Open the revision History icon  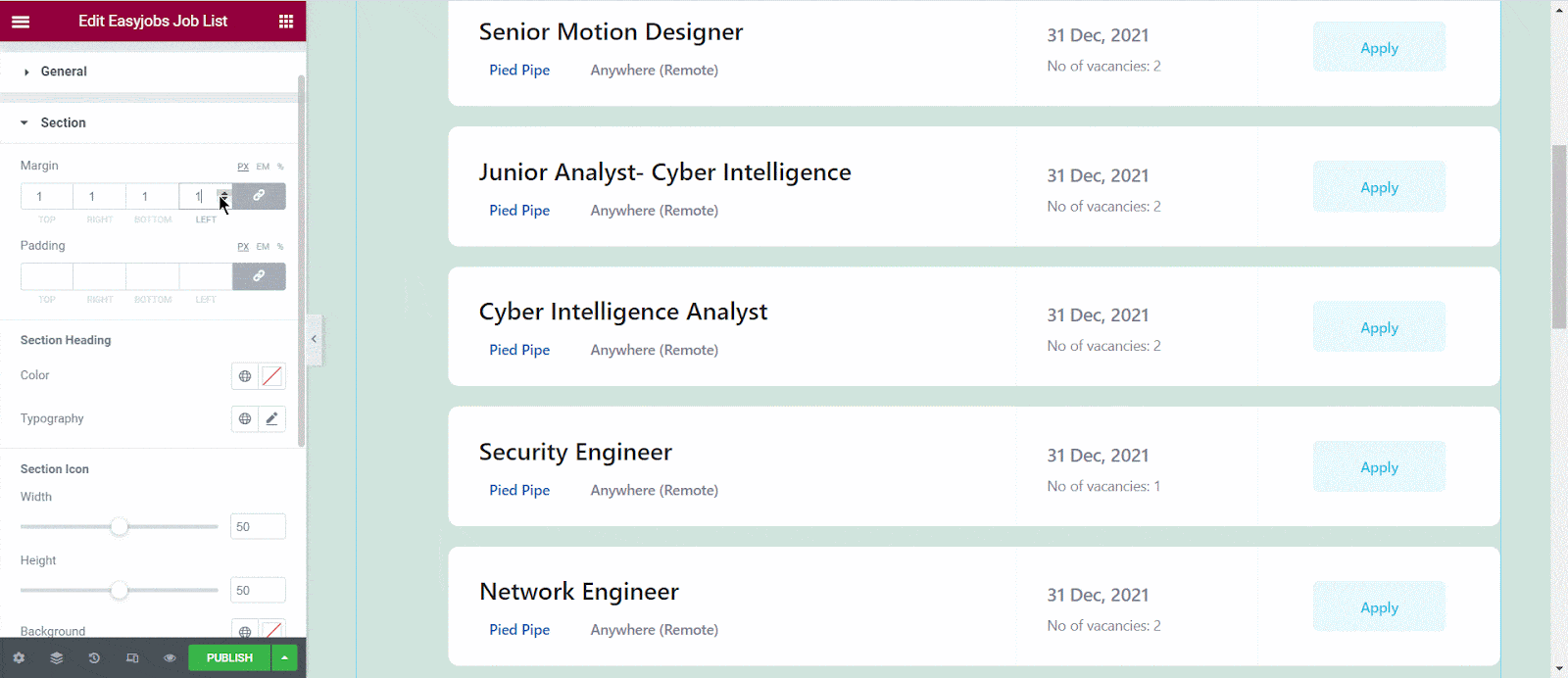coord(93,657)
